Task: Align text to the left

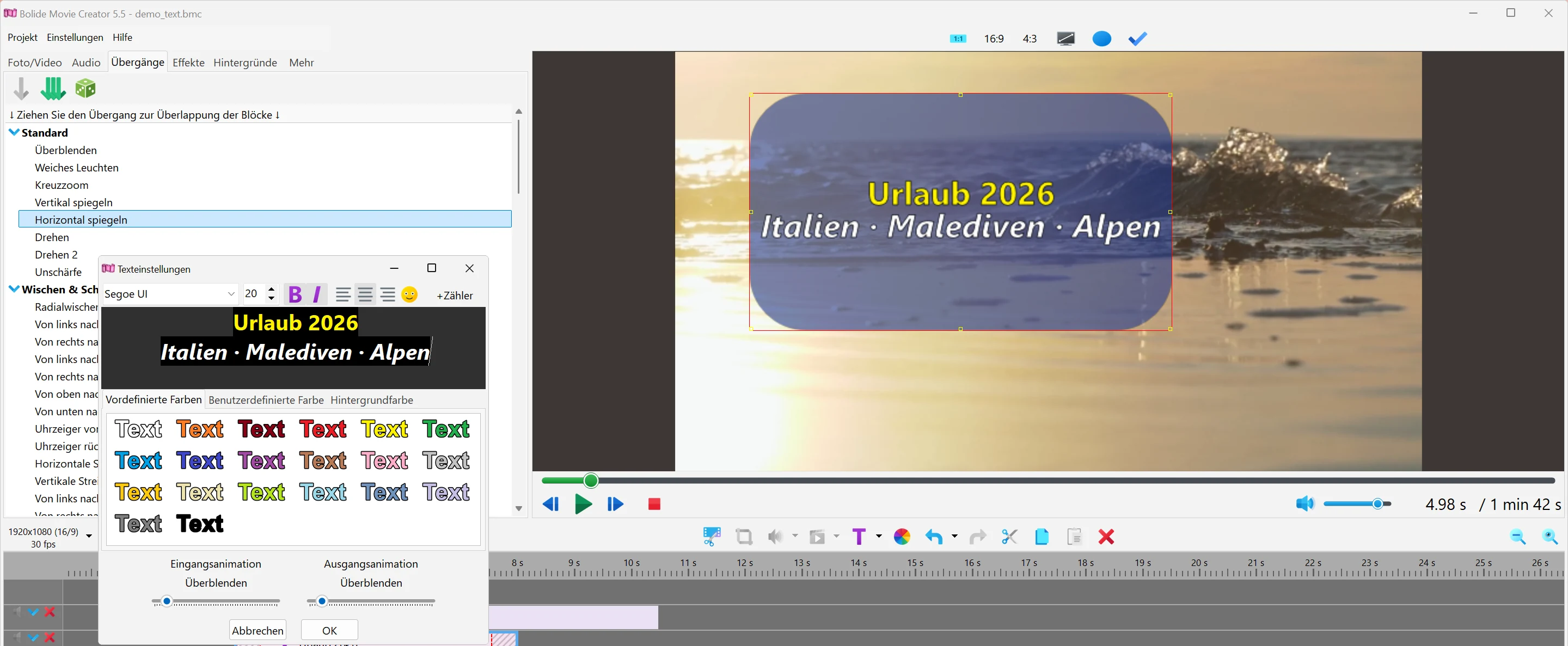Action: 342,295
